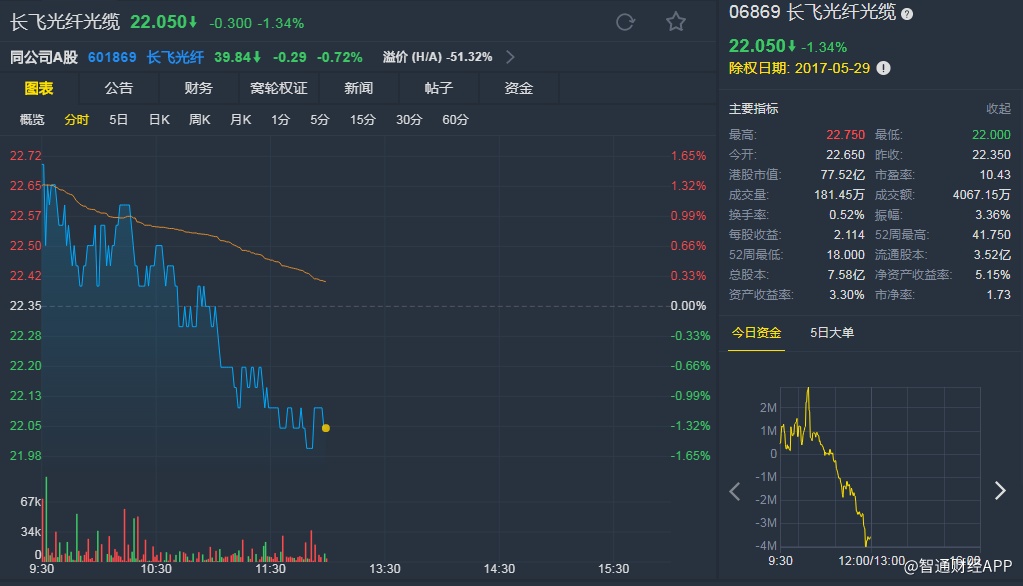Show the 概览 overview view

pos(32,120)
